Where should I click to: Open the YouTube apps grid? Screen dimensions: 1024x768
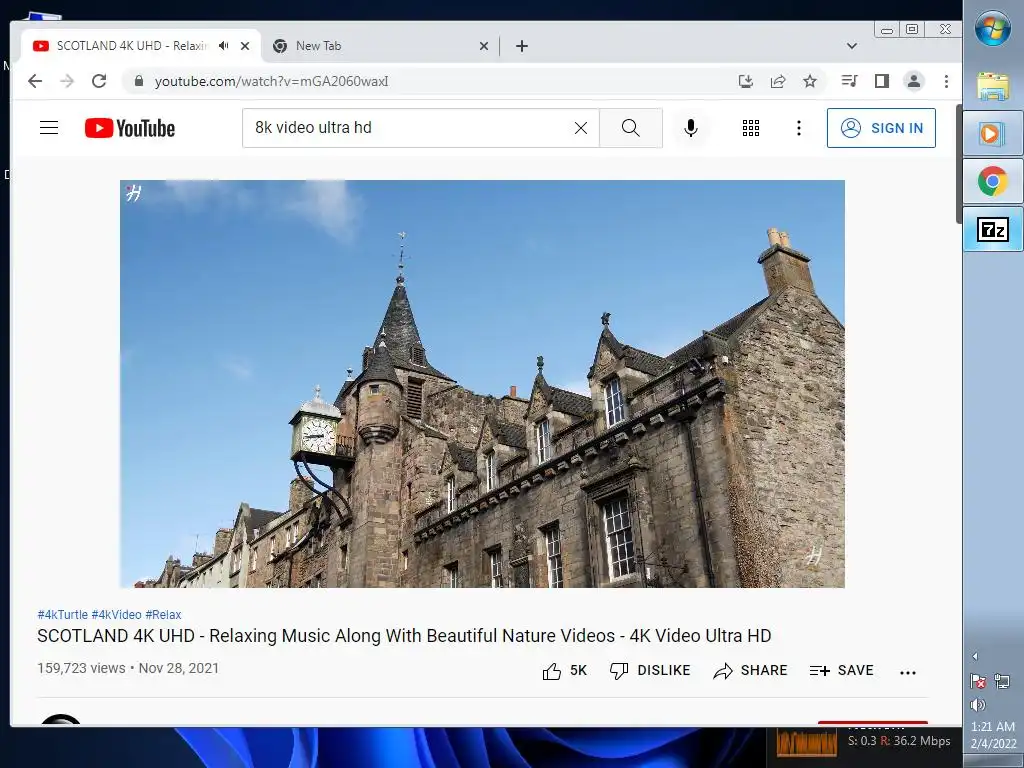(x=750, y=128)
